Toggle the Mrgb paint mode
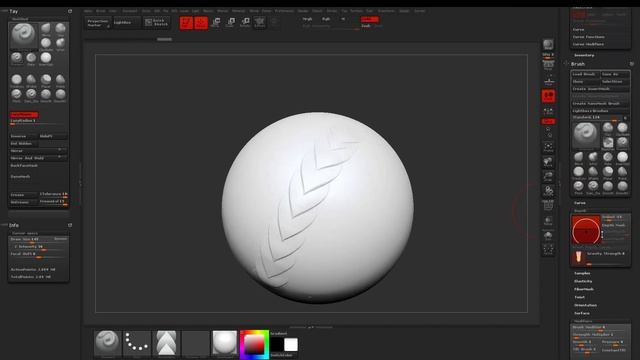Viewport: 640px width, 360px height. point(307,19)
